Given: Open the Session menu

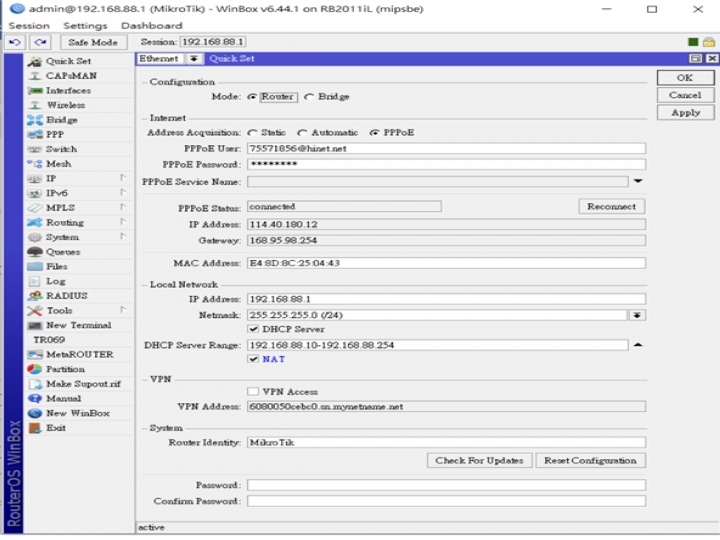Looking at the screenshot, I should point(28,26).
